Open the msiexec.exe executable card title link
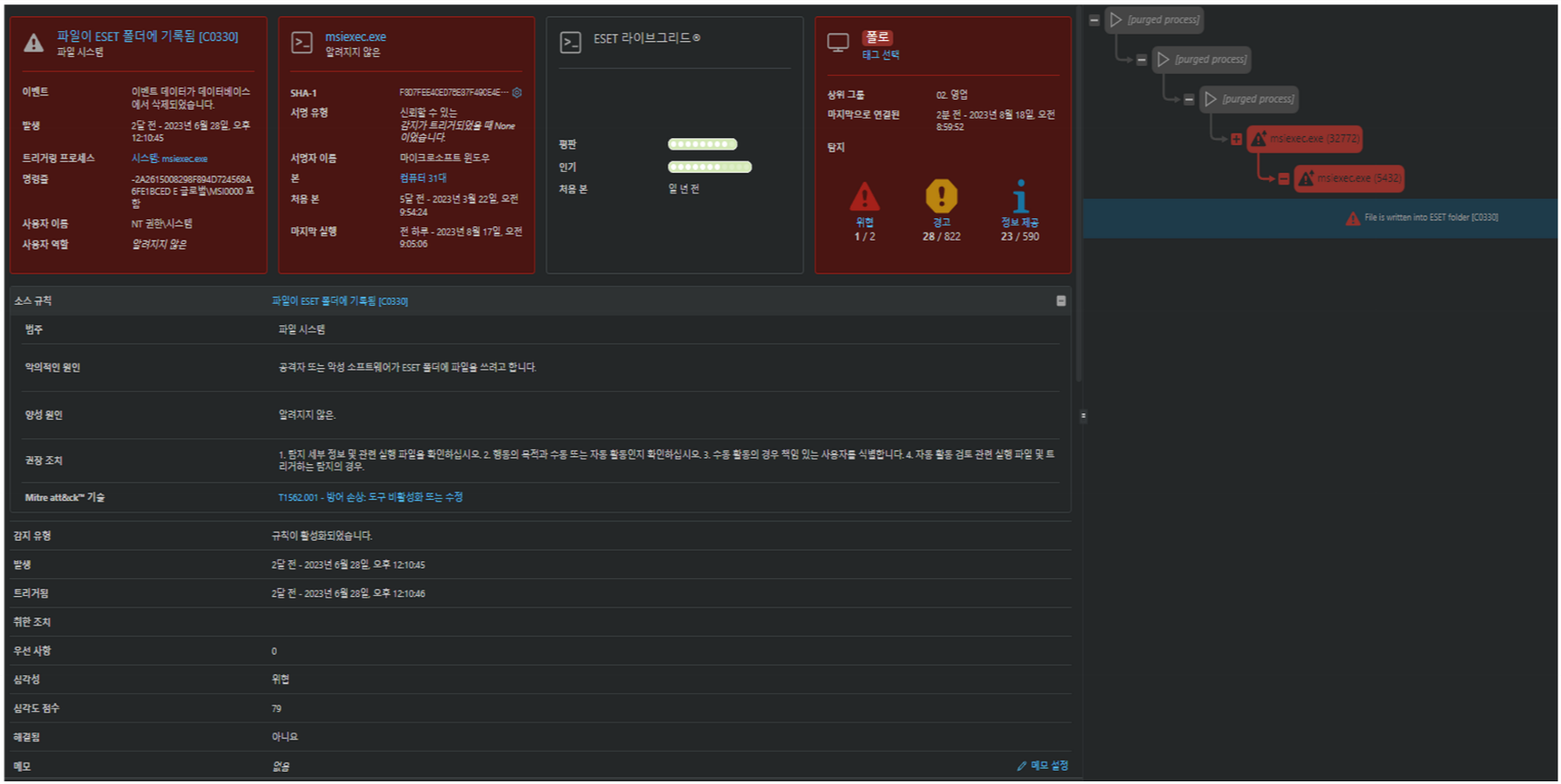 tap(356, 37)
